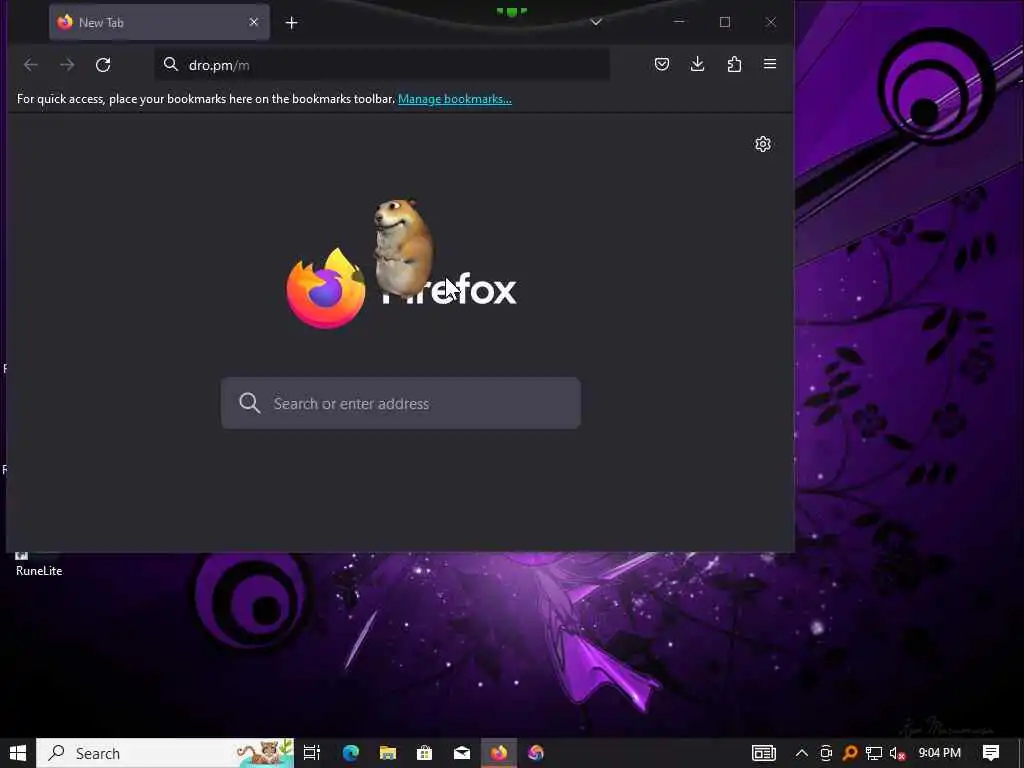Open News and interests taskbar widget
The image size is (1024, 768).
763,753
